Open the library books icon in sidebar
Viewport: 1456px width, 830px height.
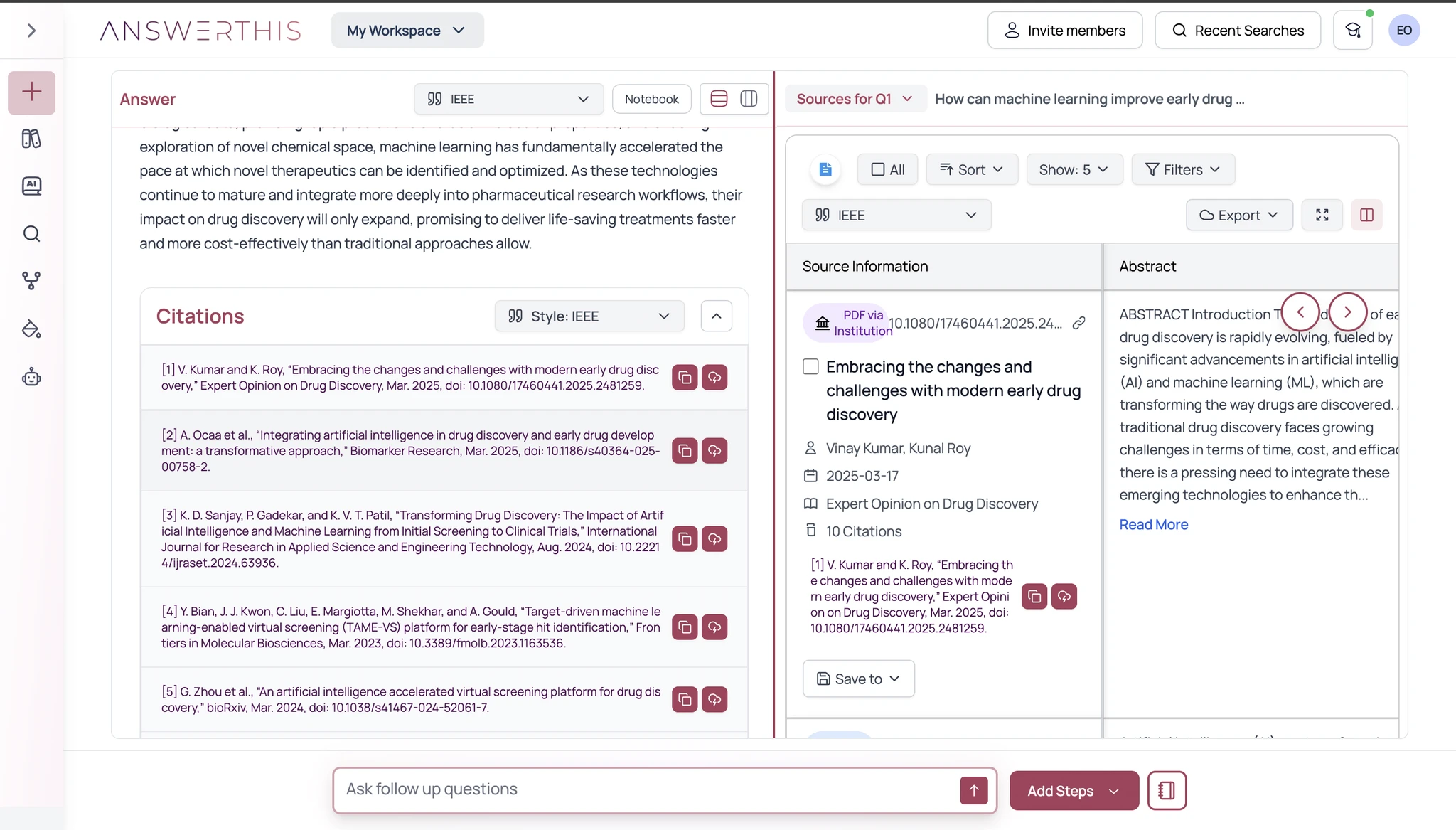click(31, 139)
